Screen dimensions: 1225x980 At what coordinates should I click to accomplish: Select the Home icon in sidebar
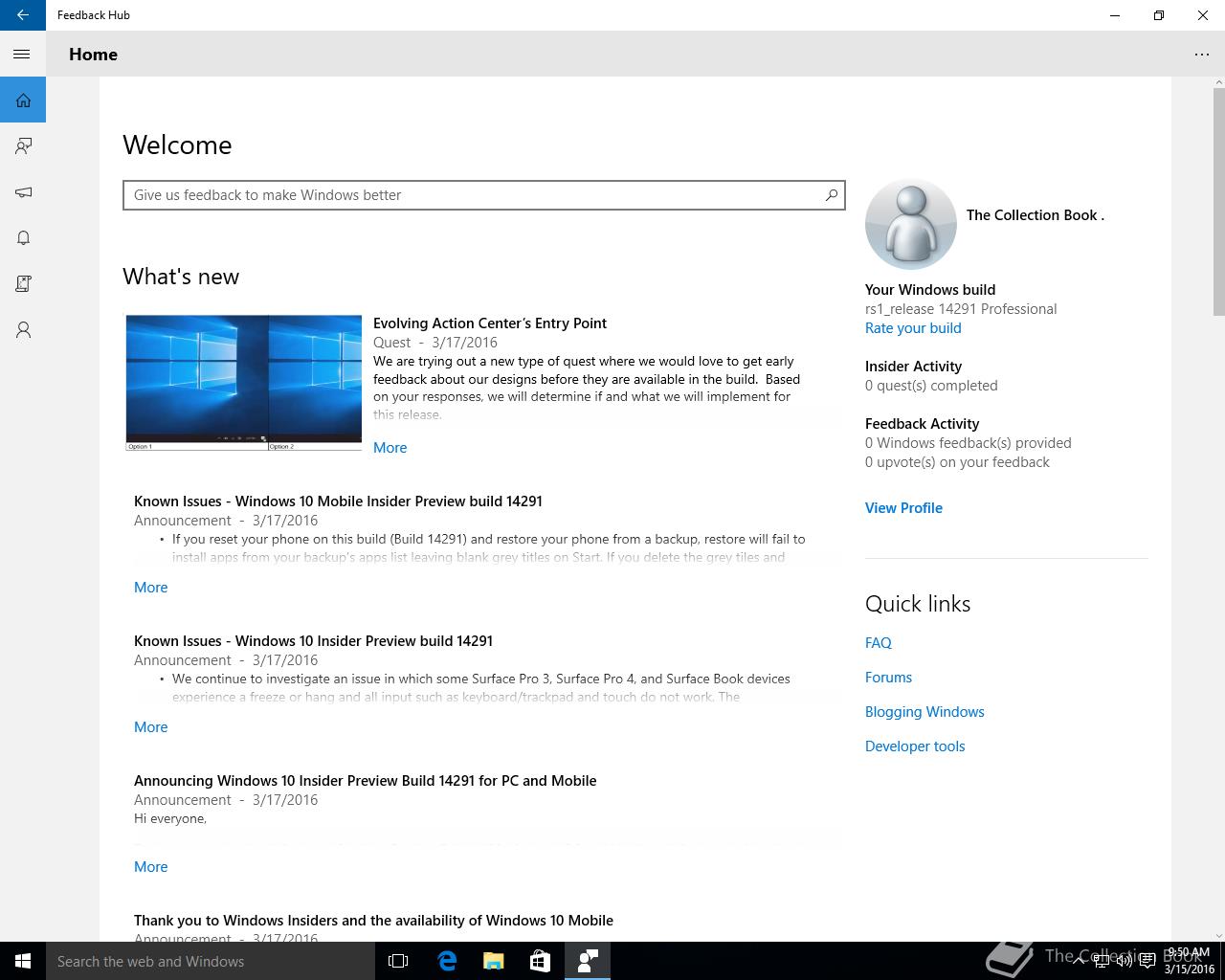coord(23,100)
